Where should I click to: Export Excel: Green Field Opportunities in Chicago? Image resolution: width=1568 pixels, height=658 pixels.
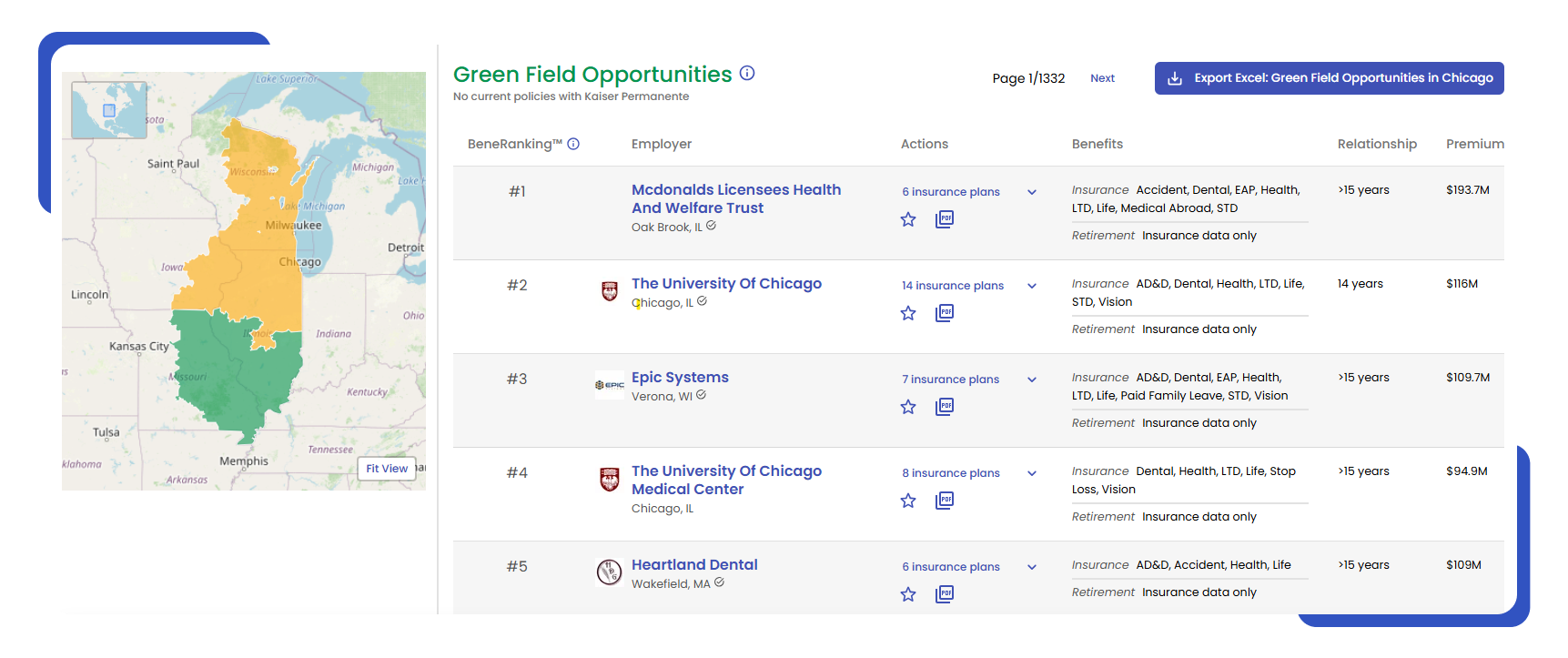(x=1329, y=78)
